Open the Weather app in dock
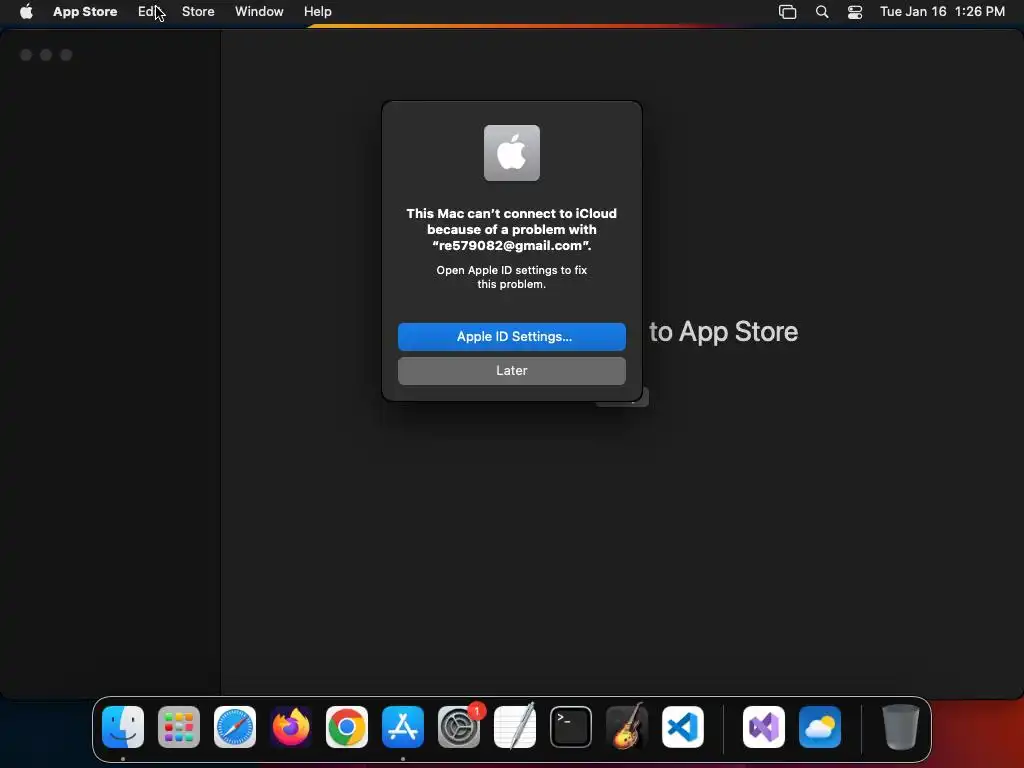1024x768 pixels. click(820, 727)
